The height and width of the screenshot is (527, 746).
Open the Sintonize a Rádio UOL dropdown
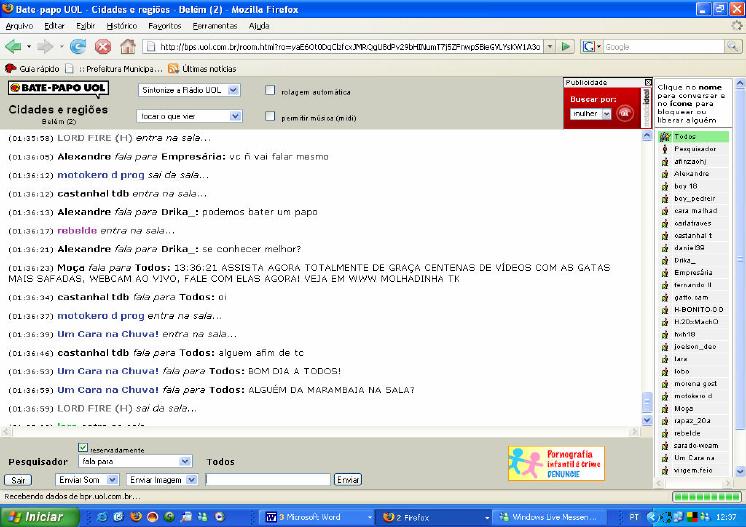[x=189, y=90]
